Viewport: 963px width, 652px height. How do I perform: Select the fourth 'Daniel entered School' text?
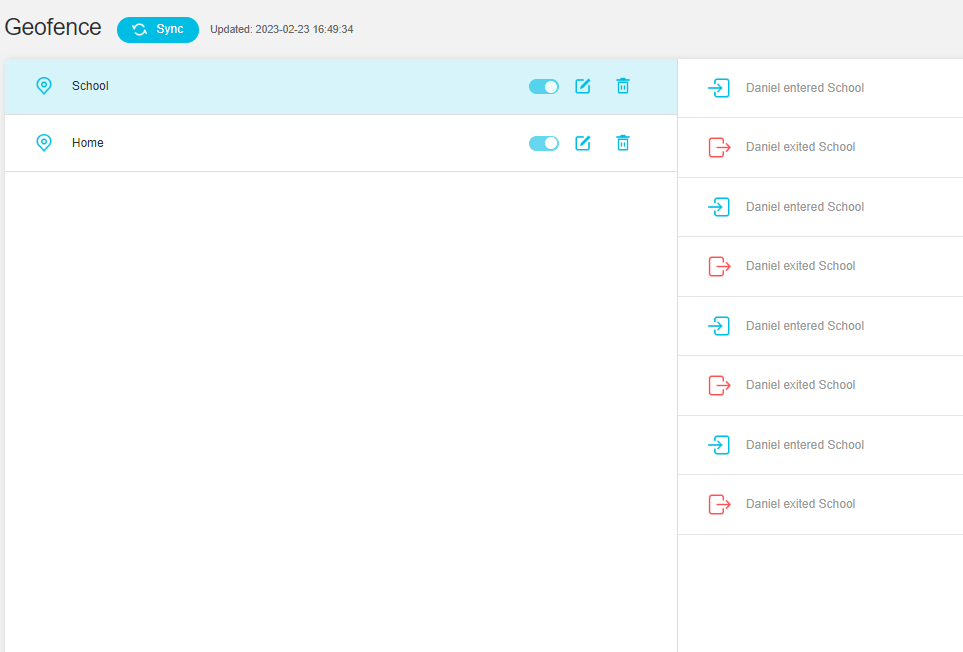(x=805, y=445)
